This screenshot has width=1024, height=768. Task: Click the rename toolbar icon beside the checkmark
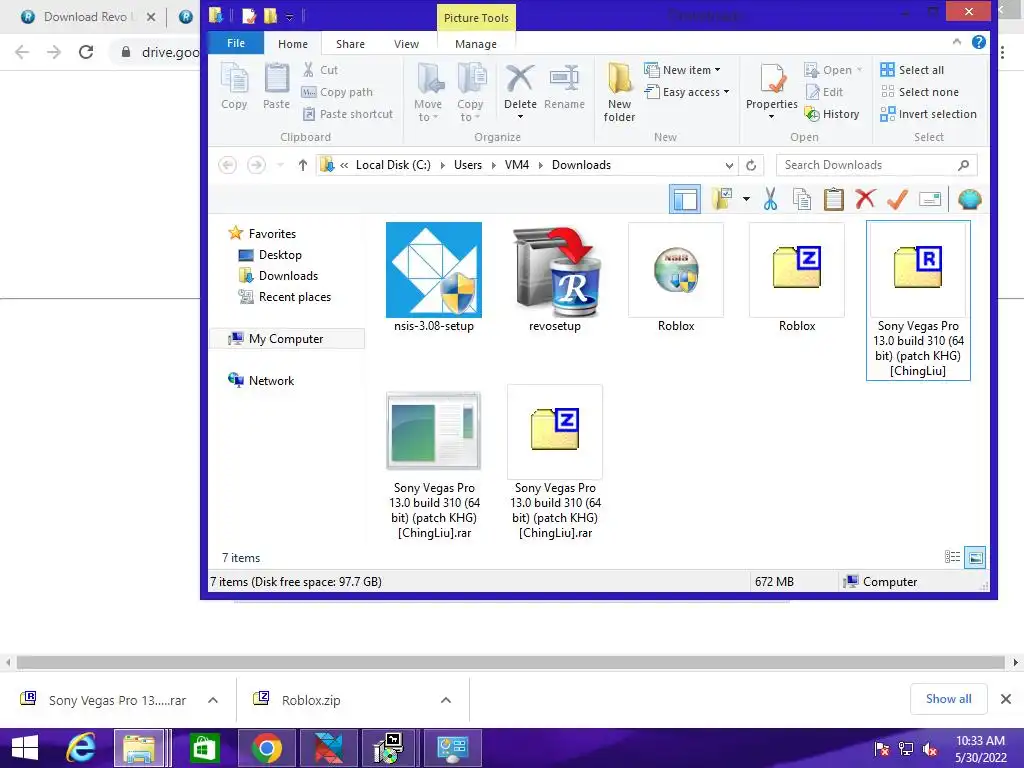point(929,199)
